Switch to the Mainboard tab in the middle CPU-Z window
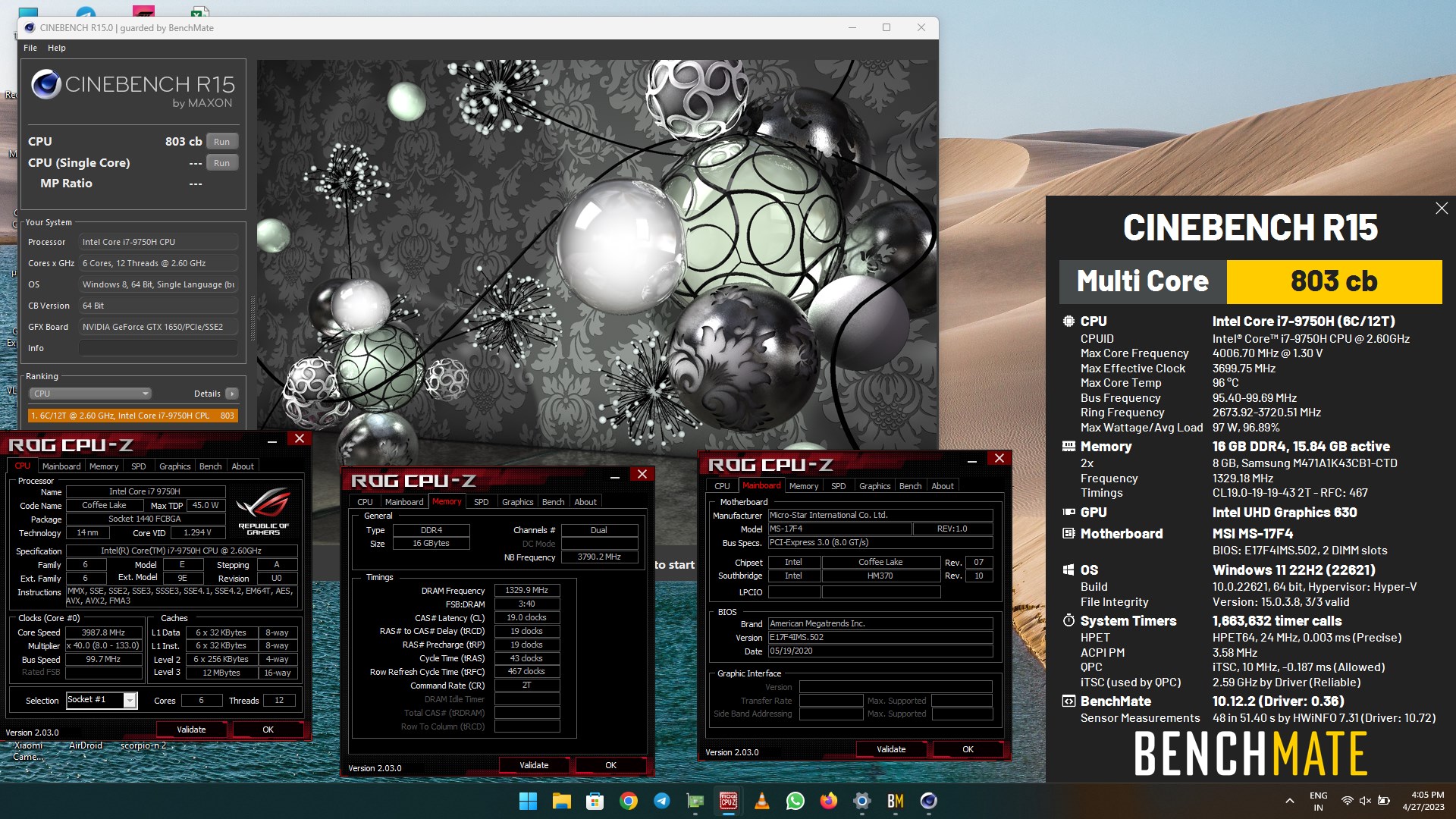This screenshot has width=1456, height=819. coord(404,502)
